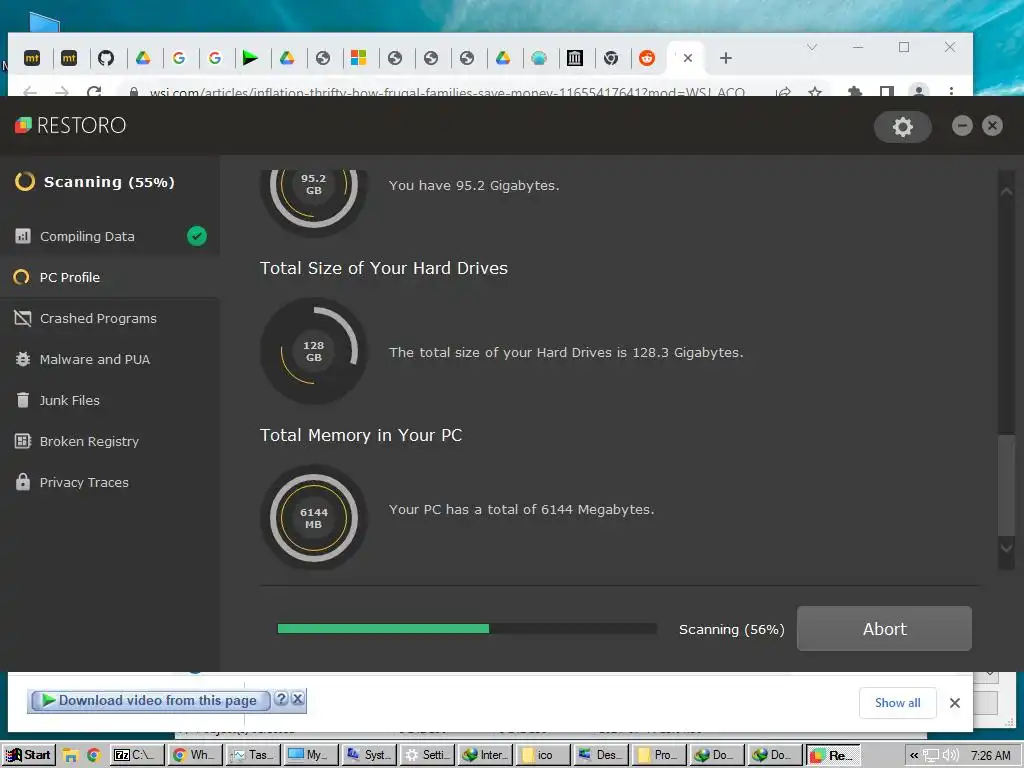This screenshot has width=1024, height=768.
Task: Switch to the museum building icon tab
Action: coord(575,58)
